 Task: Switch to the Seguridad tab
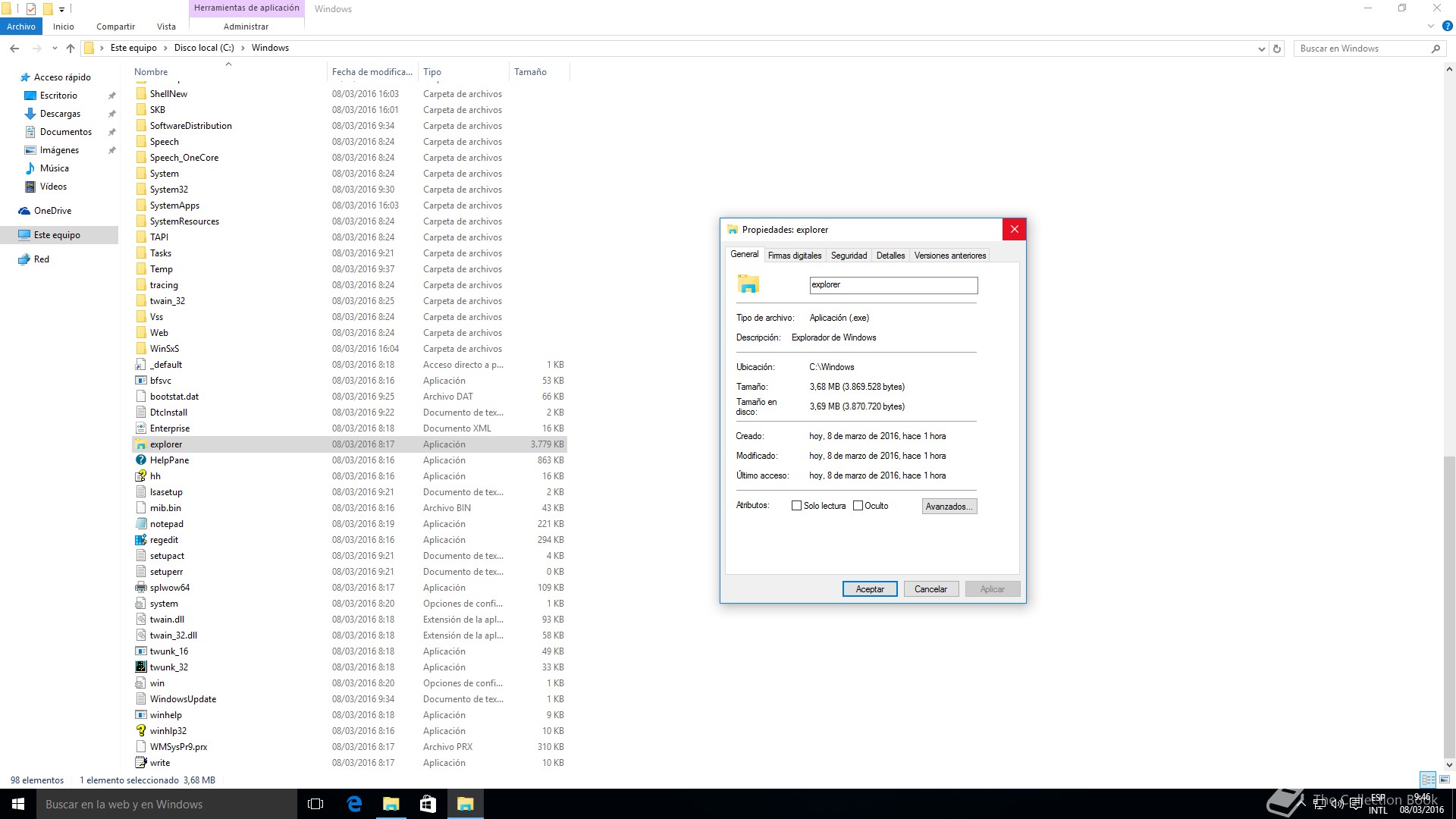click(849, 256)
